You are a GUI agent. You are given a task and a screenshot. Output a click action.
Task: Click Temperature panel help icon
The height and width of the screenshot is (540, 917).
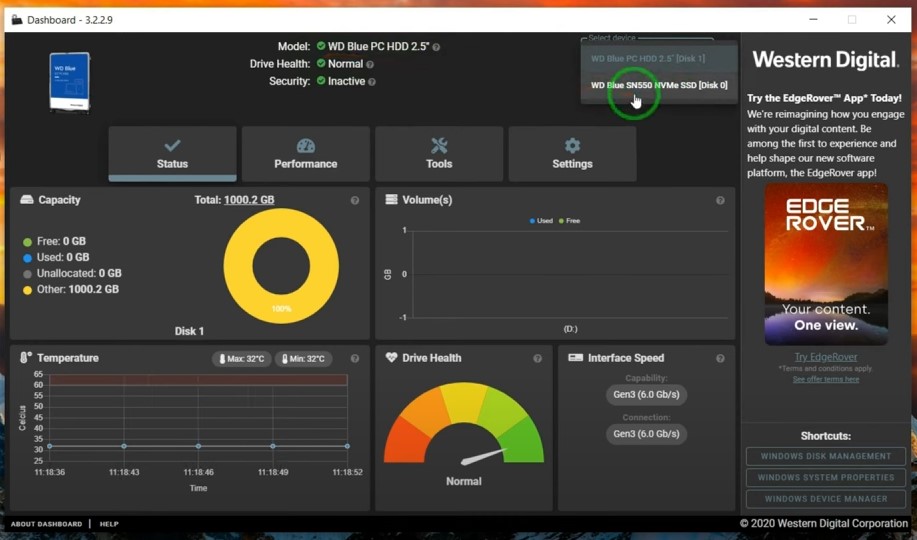pyautogui.click(x=355, y=359)
